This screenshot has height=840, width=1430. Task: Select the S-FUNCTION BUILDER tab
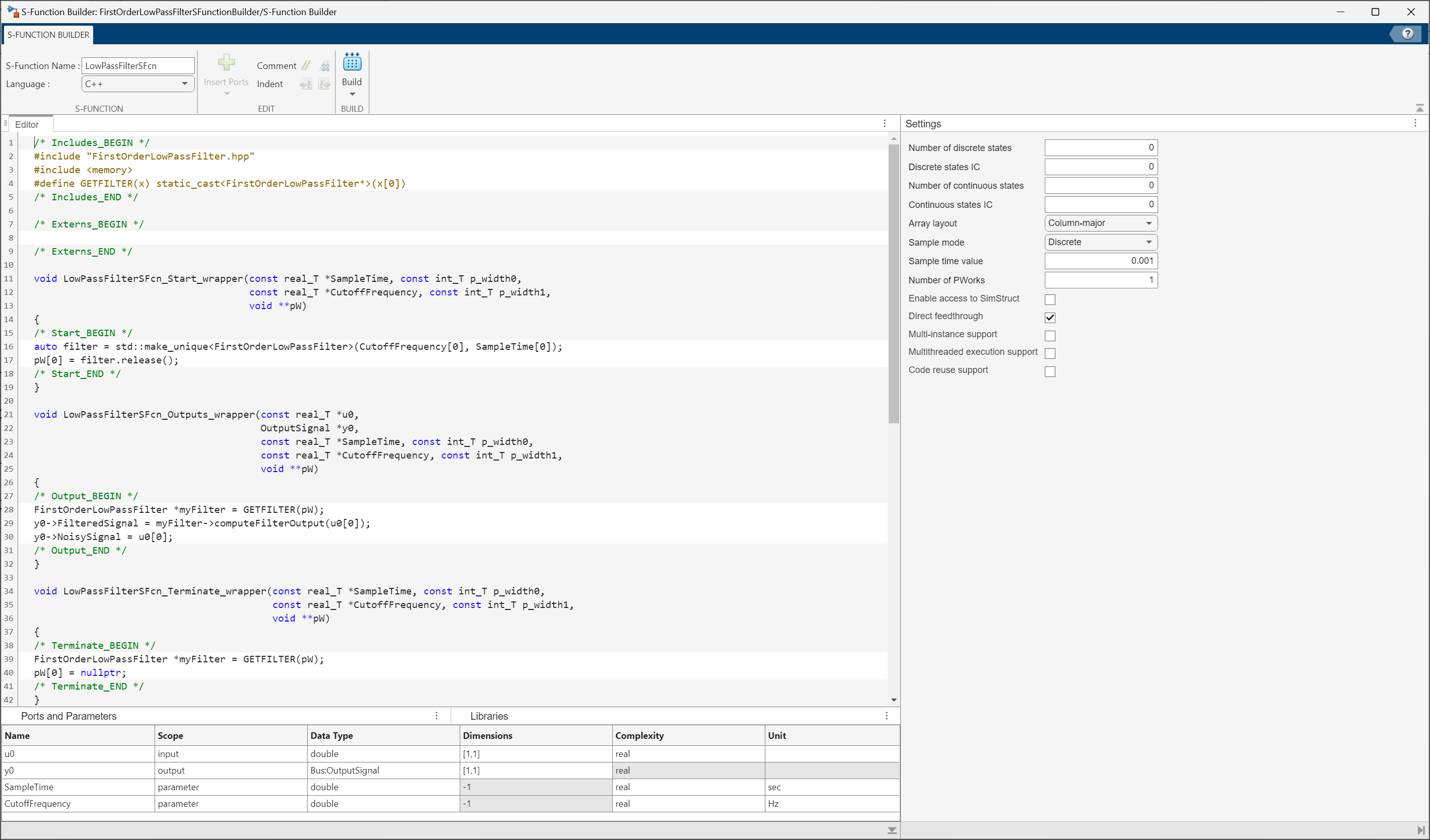(47, 35)
